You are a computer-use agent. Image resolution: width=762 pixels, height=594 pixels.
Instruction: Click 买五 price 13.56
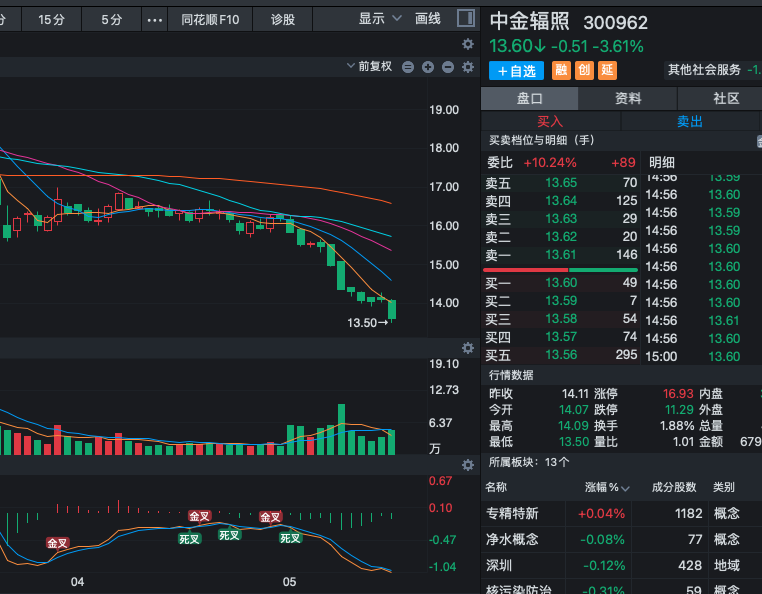coord(561,355)
